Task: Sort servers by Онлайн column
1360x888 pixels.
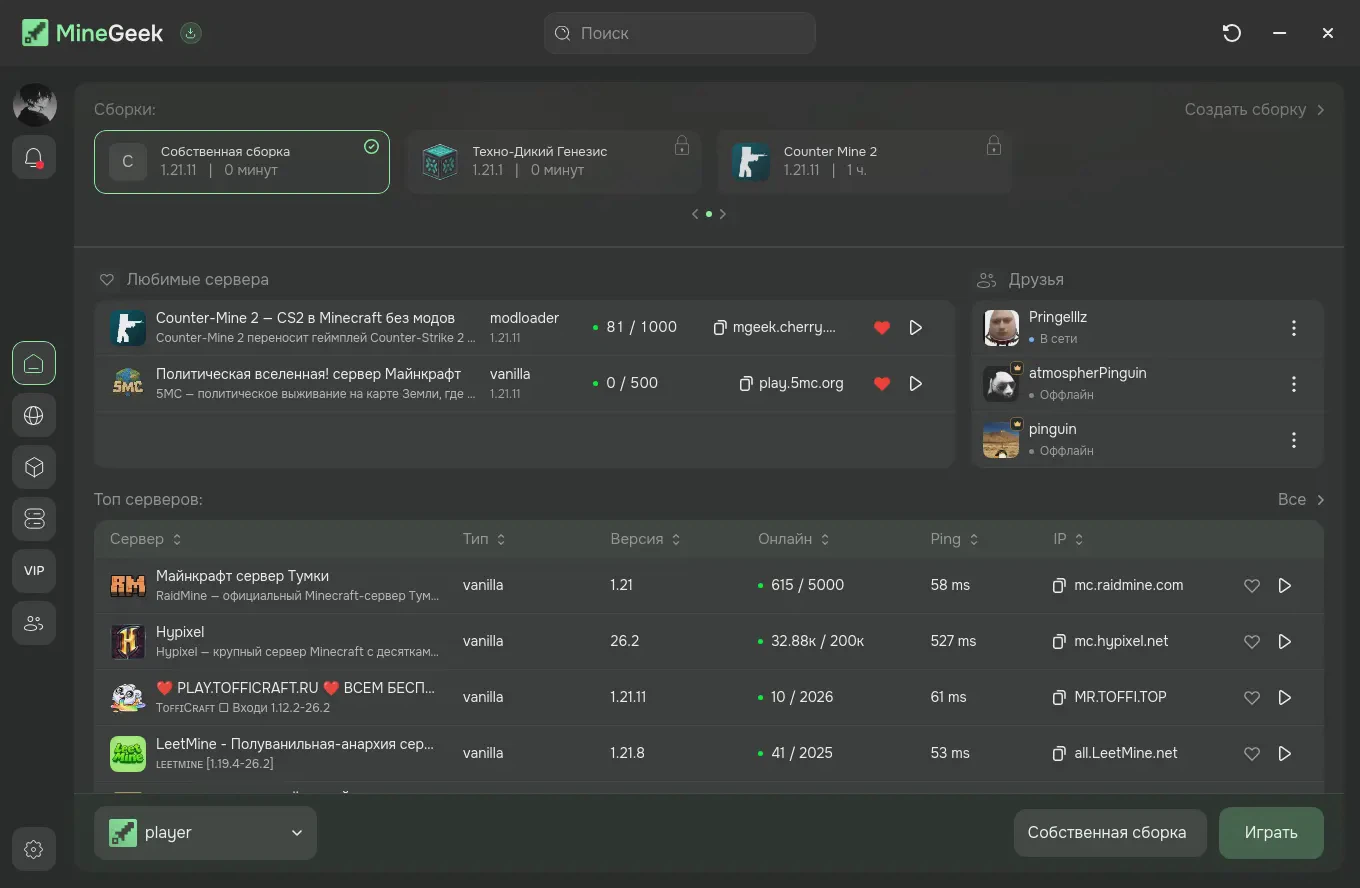Action: 794,539
